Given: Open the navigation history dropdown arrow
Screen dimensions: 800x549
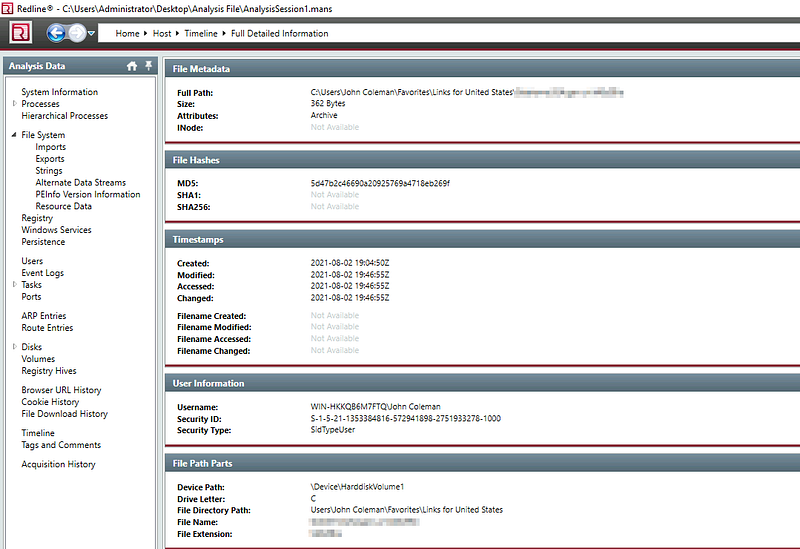Looking at the screenshot, I should coord(91,34).
